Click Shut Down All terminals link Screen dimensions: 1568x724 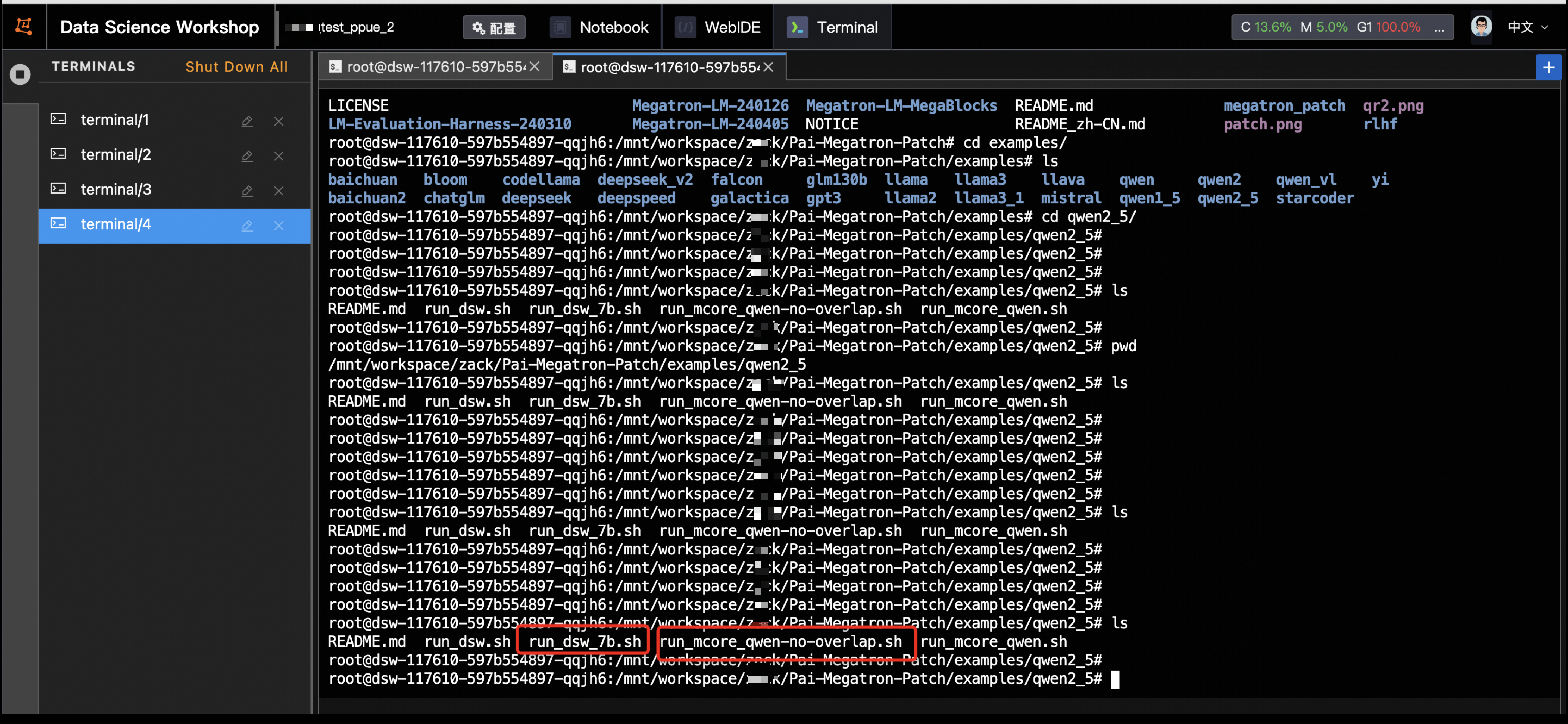coord(236,66)
